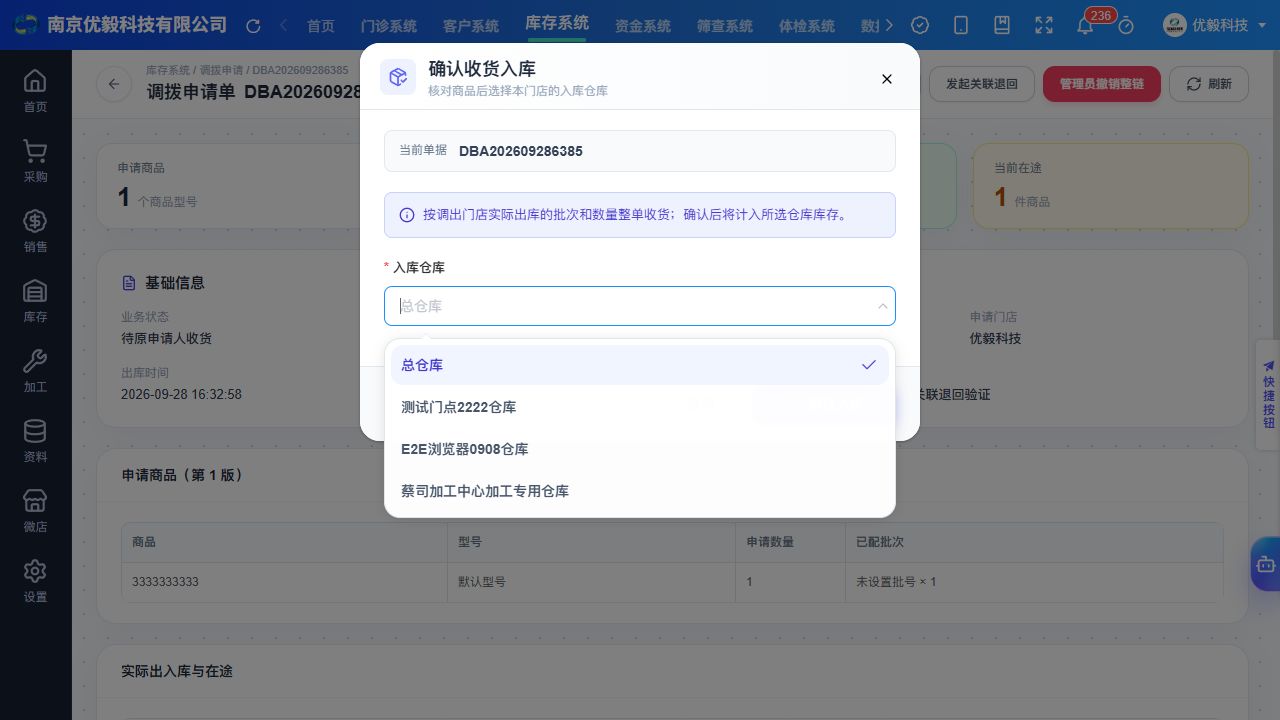Click the red 管理员撤销整链 button
The height and width of the screenshot is (720, 1280).
click(x=1102, y=84)
